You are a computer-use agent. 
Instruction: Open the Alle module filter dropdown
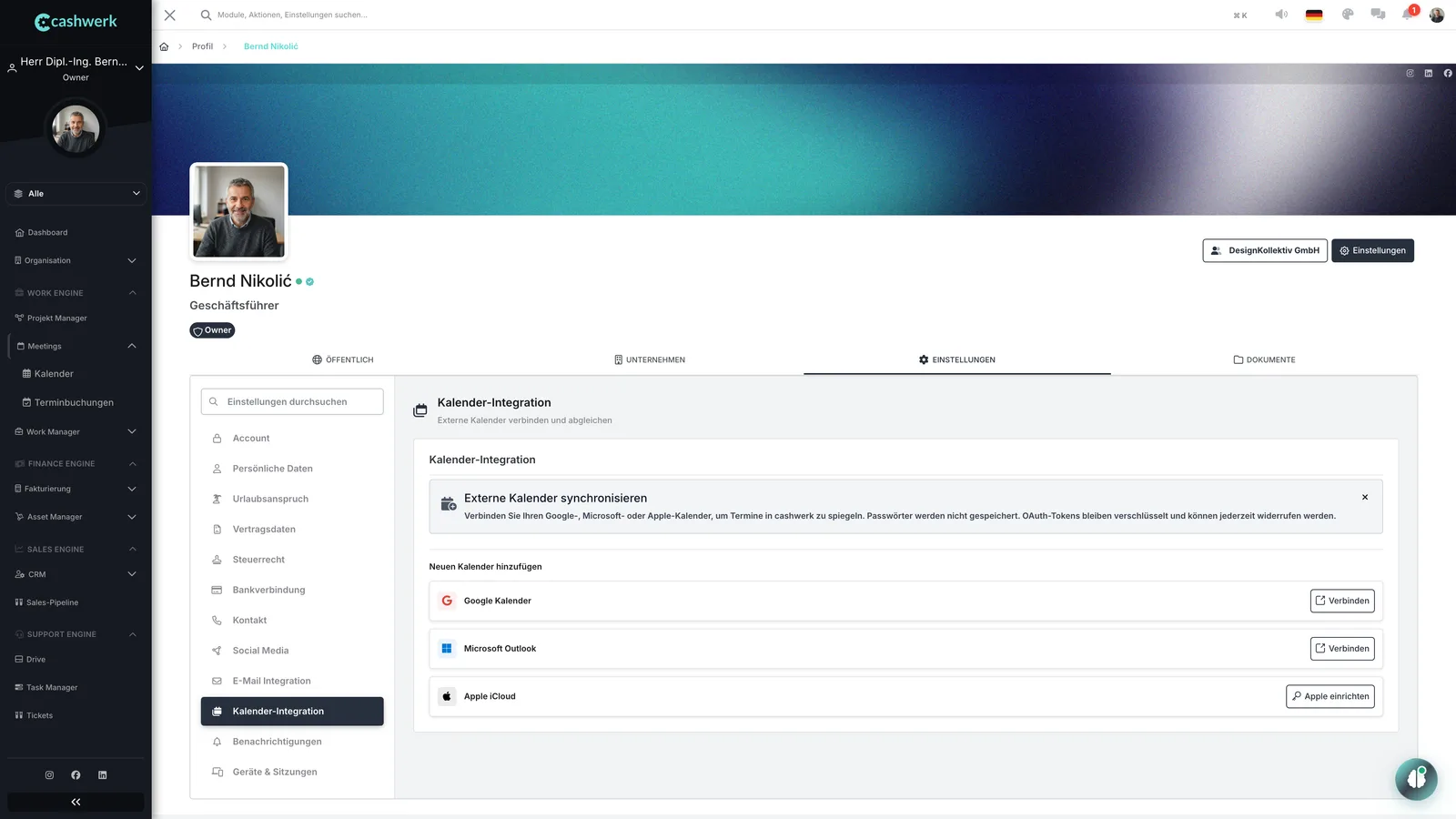(x=76, y=194)
